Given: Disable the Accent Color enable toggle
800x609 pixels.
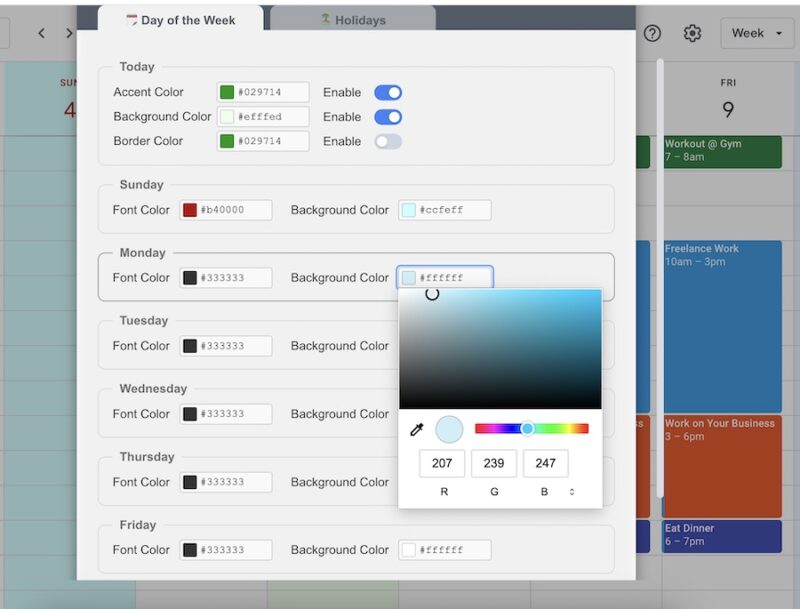Looking at the screenshot, I should point(386,91).
